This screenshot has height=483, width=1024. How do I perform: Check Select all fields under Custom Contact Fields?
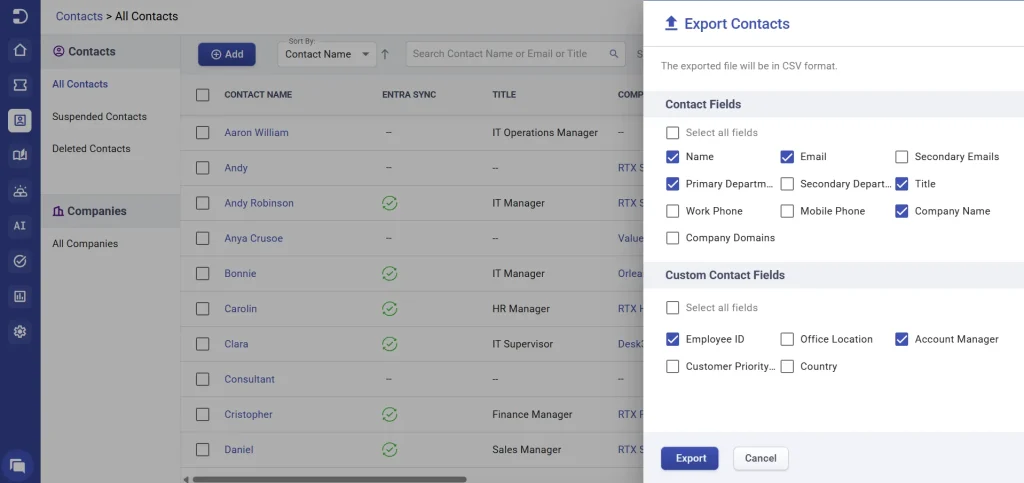coord(673,307)
